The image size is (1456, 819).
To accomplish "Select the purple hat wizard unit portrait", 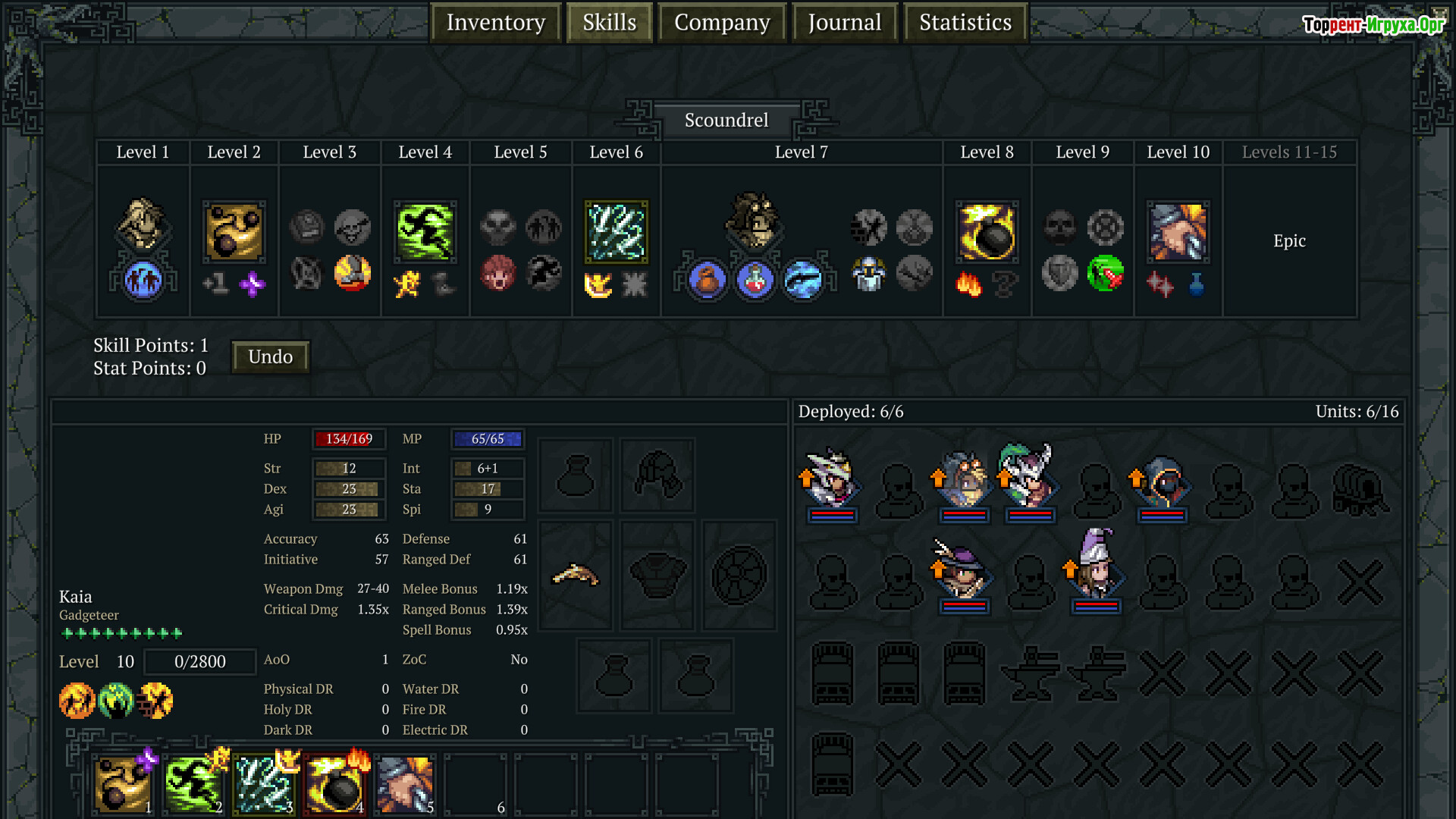I will tap(1096, 565).
